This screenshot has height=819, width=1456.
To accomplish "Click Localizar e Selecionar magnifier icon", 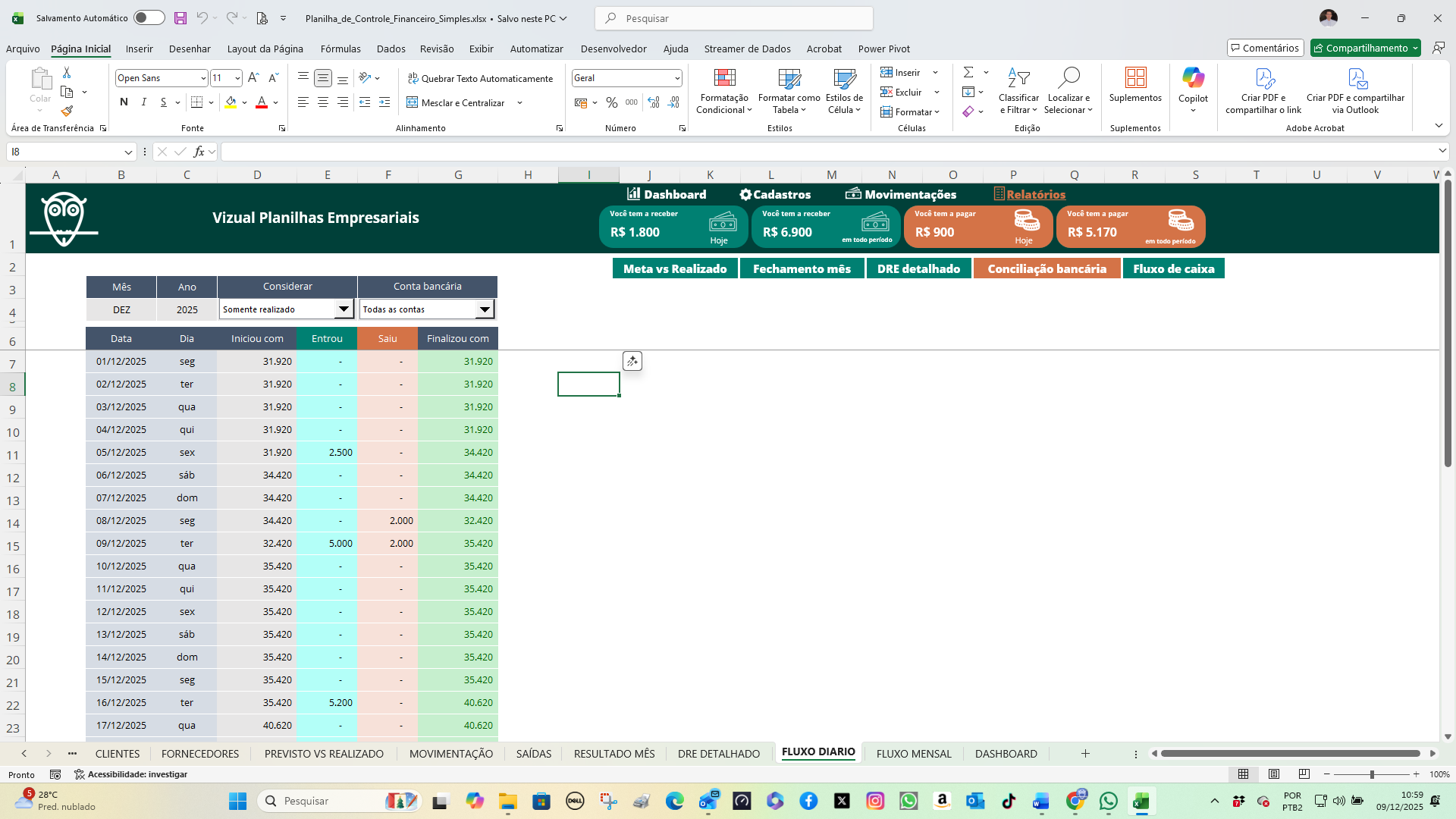I will pos(1068,77).
